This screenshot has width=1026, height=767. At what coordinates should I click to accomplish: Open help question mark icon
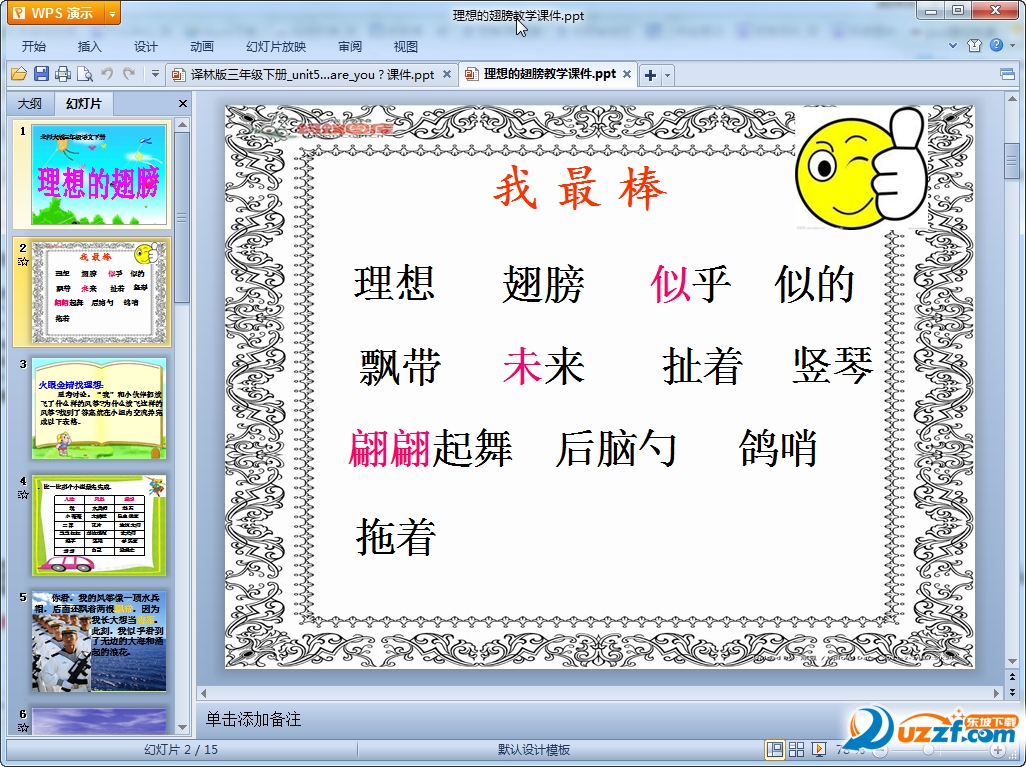(x=996, y=45)
